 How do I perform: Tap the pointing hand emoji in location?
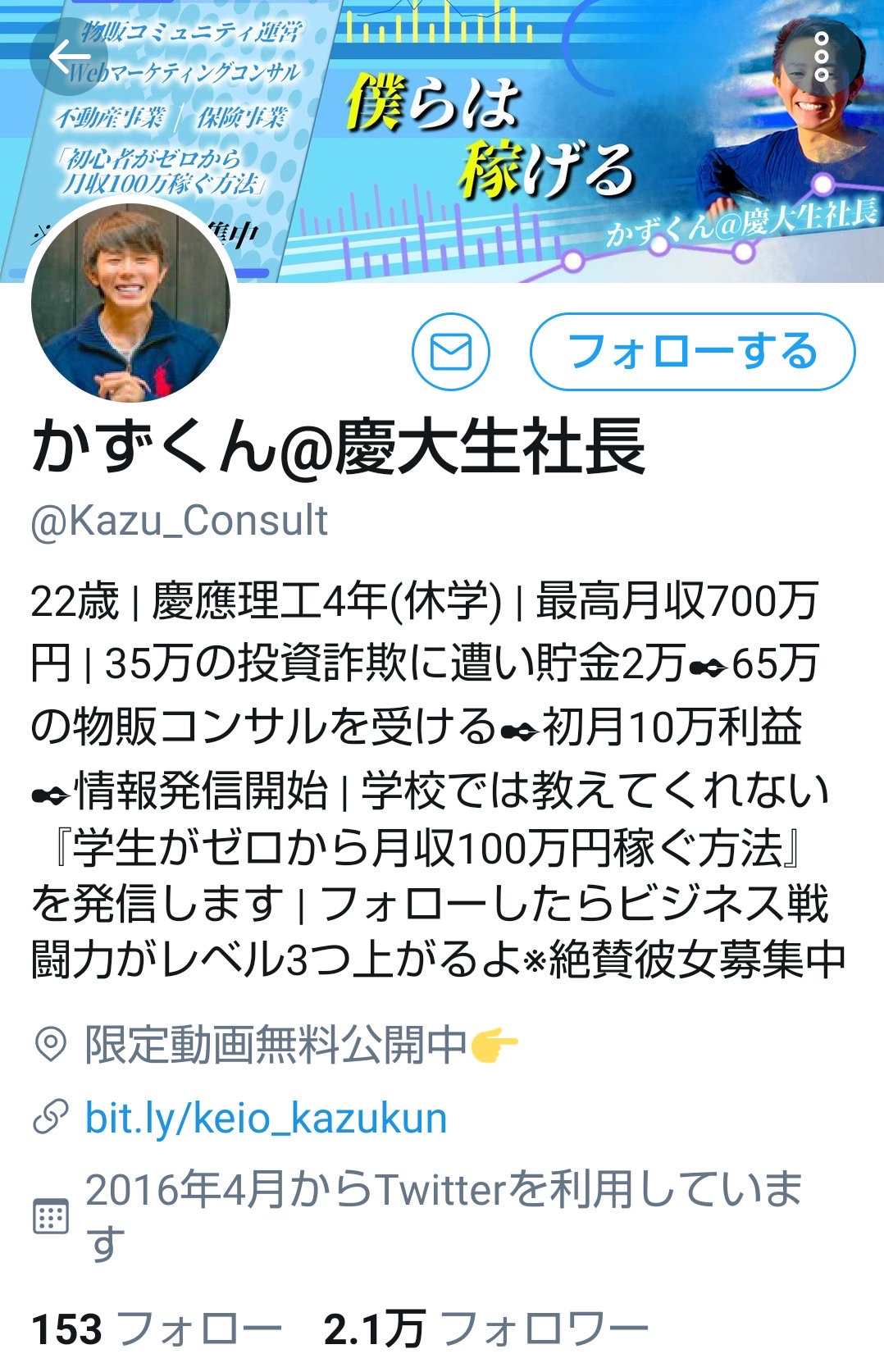point(494,1046)
